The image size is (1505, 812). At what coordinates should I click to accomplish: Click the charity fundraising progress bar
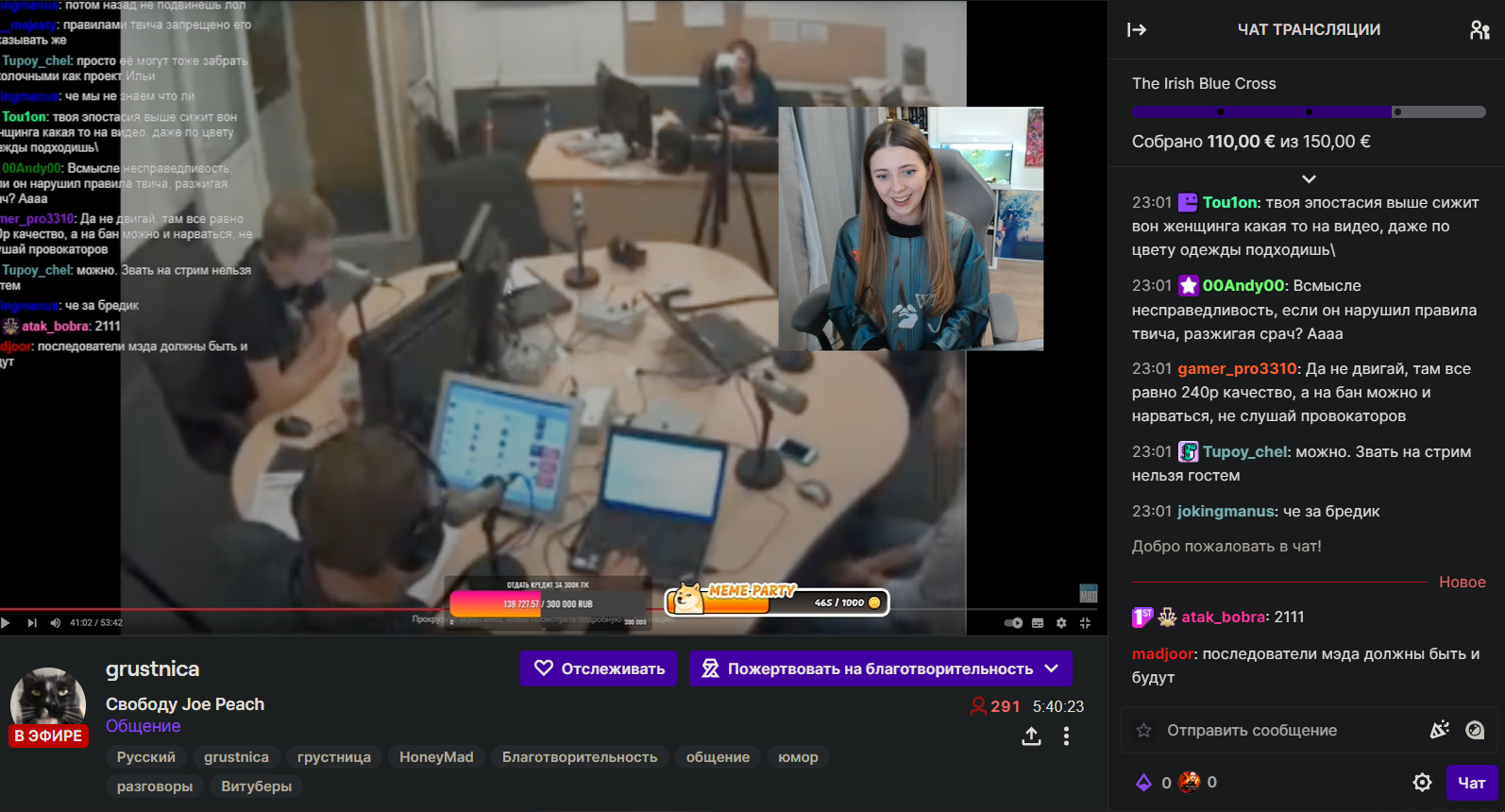1309,112
